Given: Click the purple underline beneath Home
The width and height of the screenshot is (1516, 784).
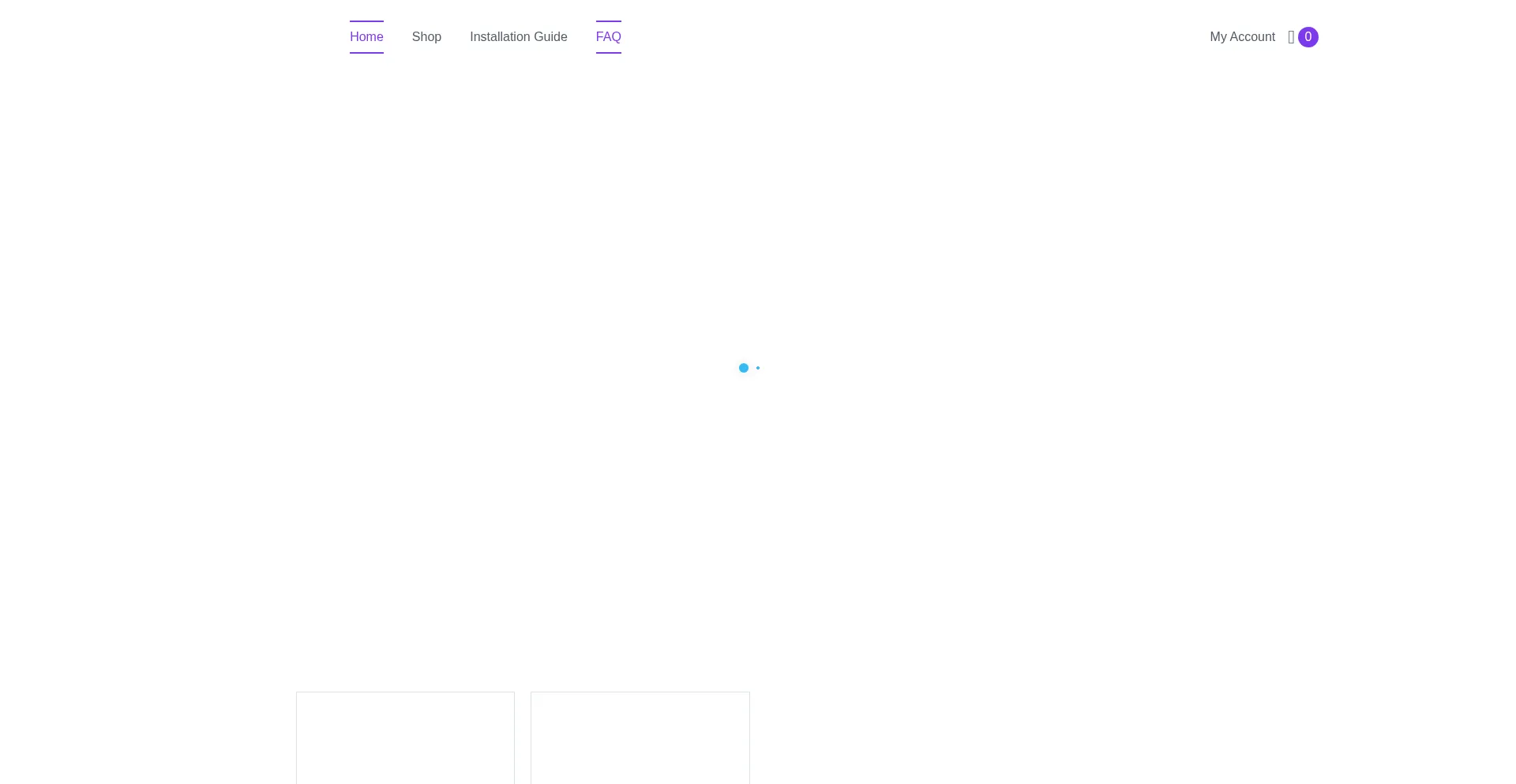Looking at the screenshot, I should (366, 53).
